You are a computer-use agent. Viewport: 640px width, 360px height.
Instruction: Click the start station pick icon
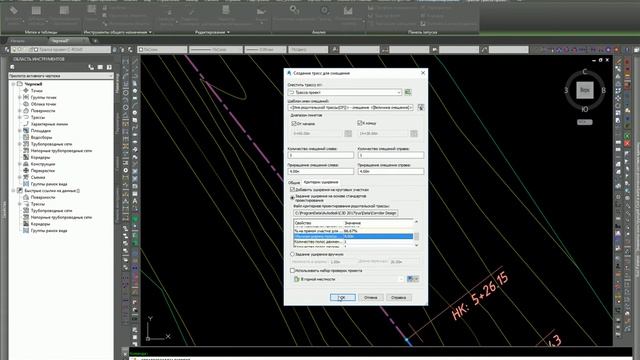point(348,133)
